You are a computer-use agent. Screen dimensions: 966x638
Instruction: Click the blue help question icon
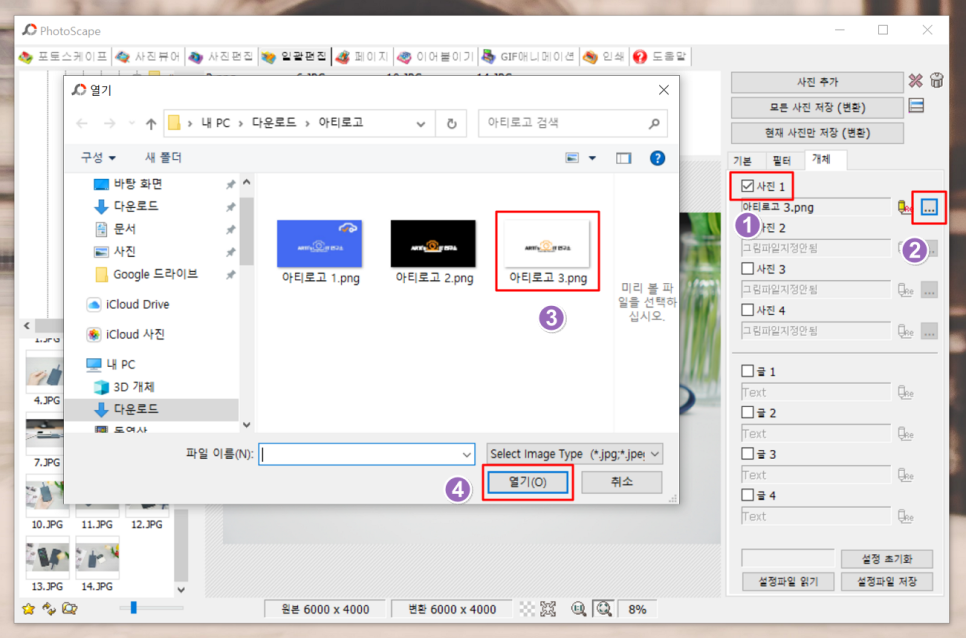click(x=657, y=158)
